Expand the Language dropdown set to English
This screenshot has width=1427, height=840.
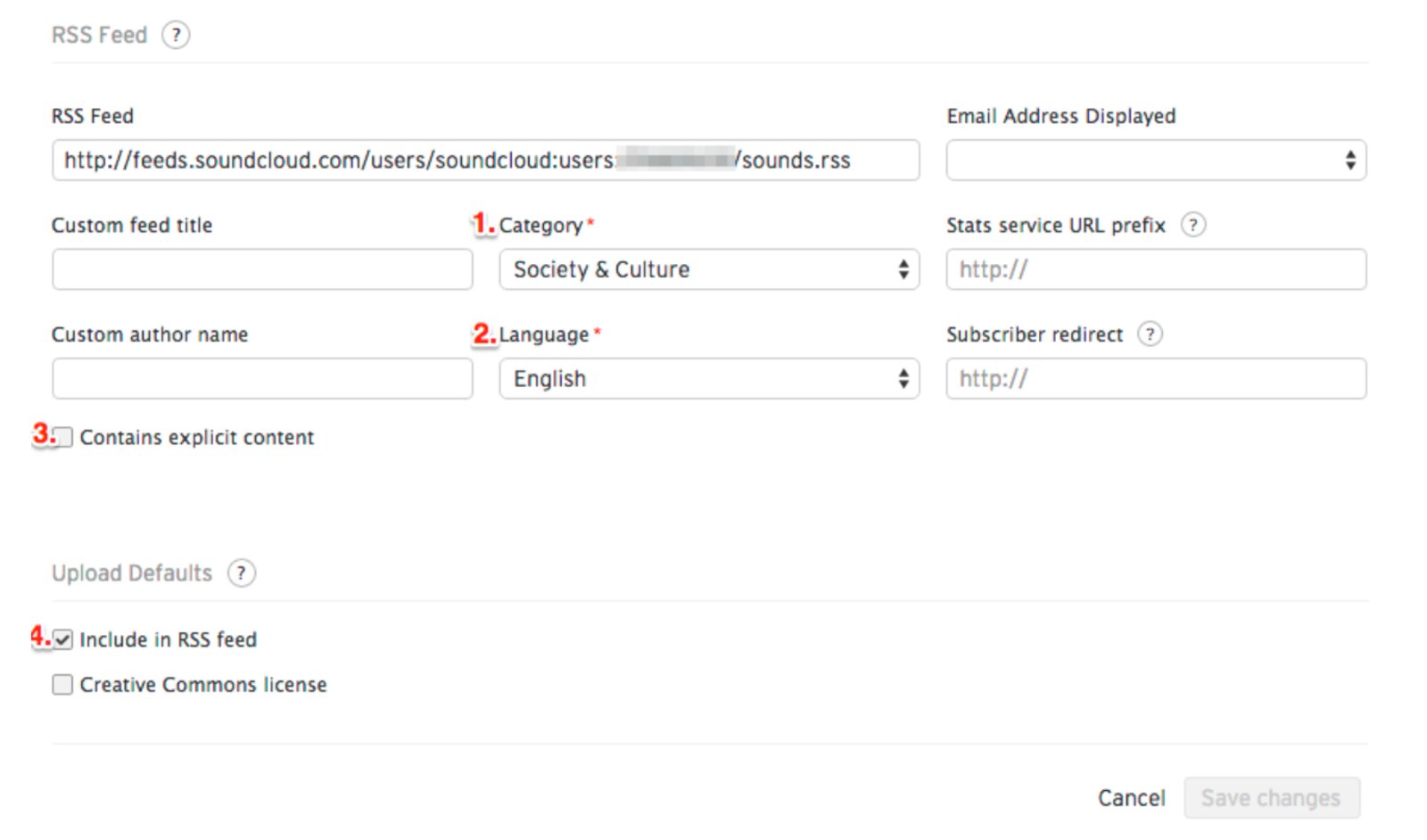click(708, 379)
